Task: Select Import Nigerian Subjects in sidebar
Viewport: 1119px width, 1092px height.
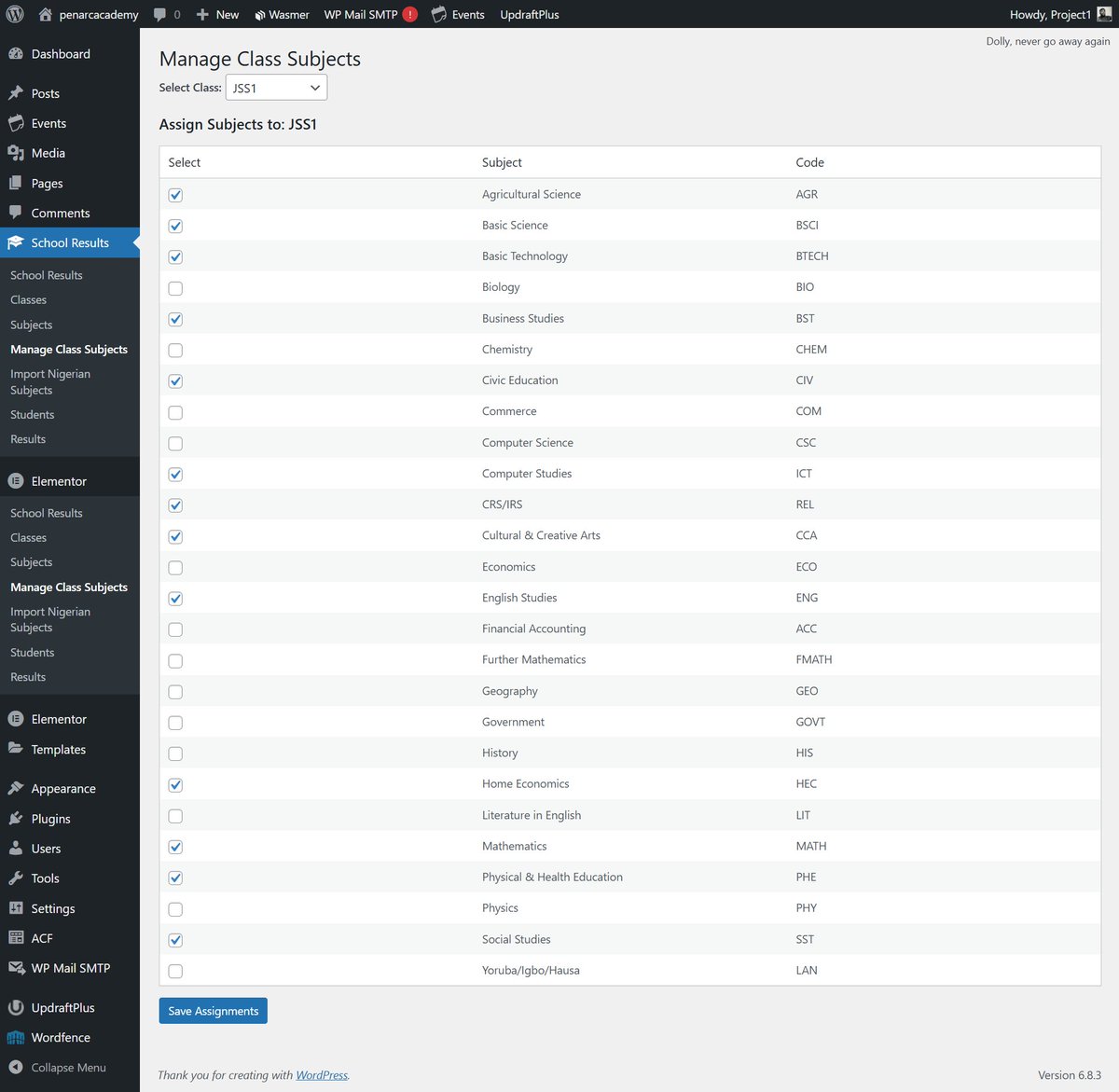Action: 50,381
